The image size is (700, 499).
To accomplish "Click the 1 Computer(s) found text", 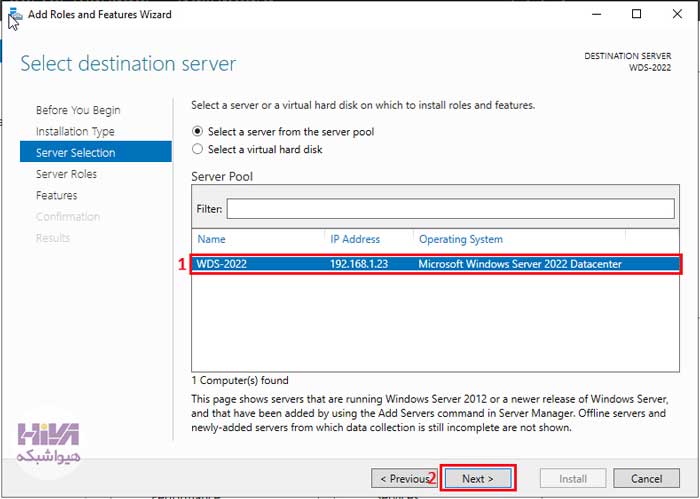I will click(240, 381).
